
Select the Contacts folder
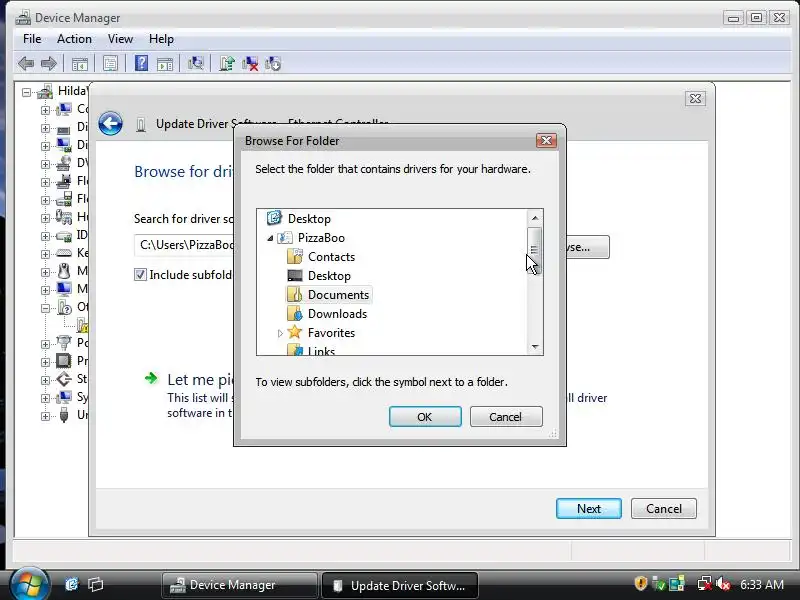332,257
